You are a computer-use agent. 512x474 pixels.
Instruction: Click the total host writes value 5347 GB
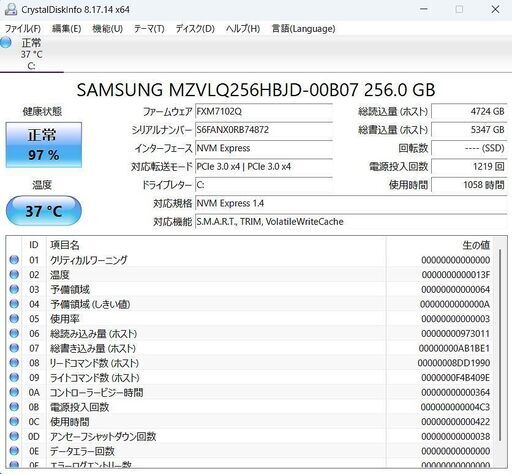pos(469,130)
